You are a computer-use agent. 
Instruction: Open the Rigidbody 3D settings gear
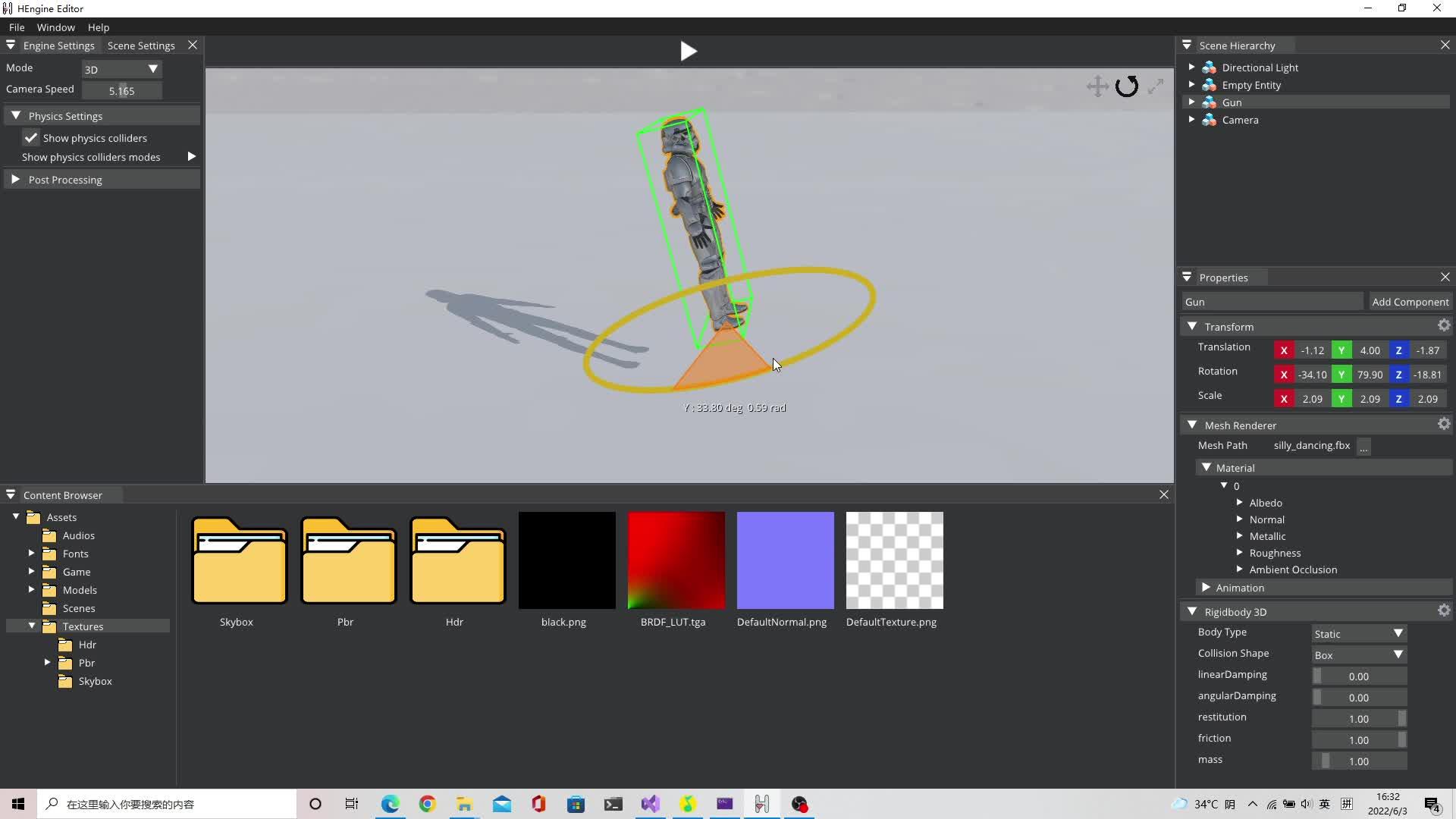[1444, 610]
